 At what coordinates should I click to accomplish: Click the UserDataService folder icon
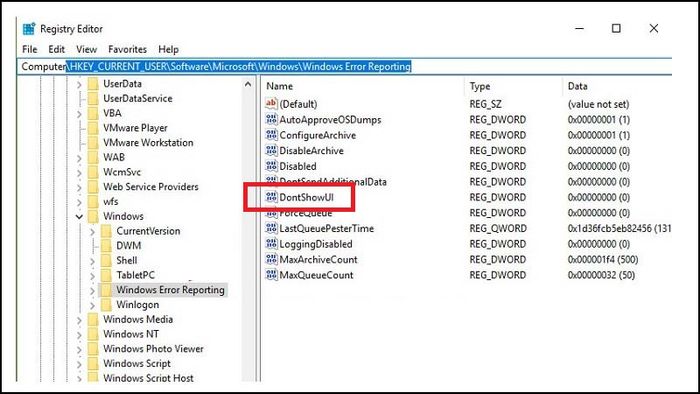[x=93, y=98]
